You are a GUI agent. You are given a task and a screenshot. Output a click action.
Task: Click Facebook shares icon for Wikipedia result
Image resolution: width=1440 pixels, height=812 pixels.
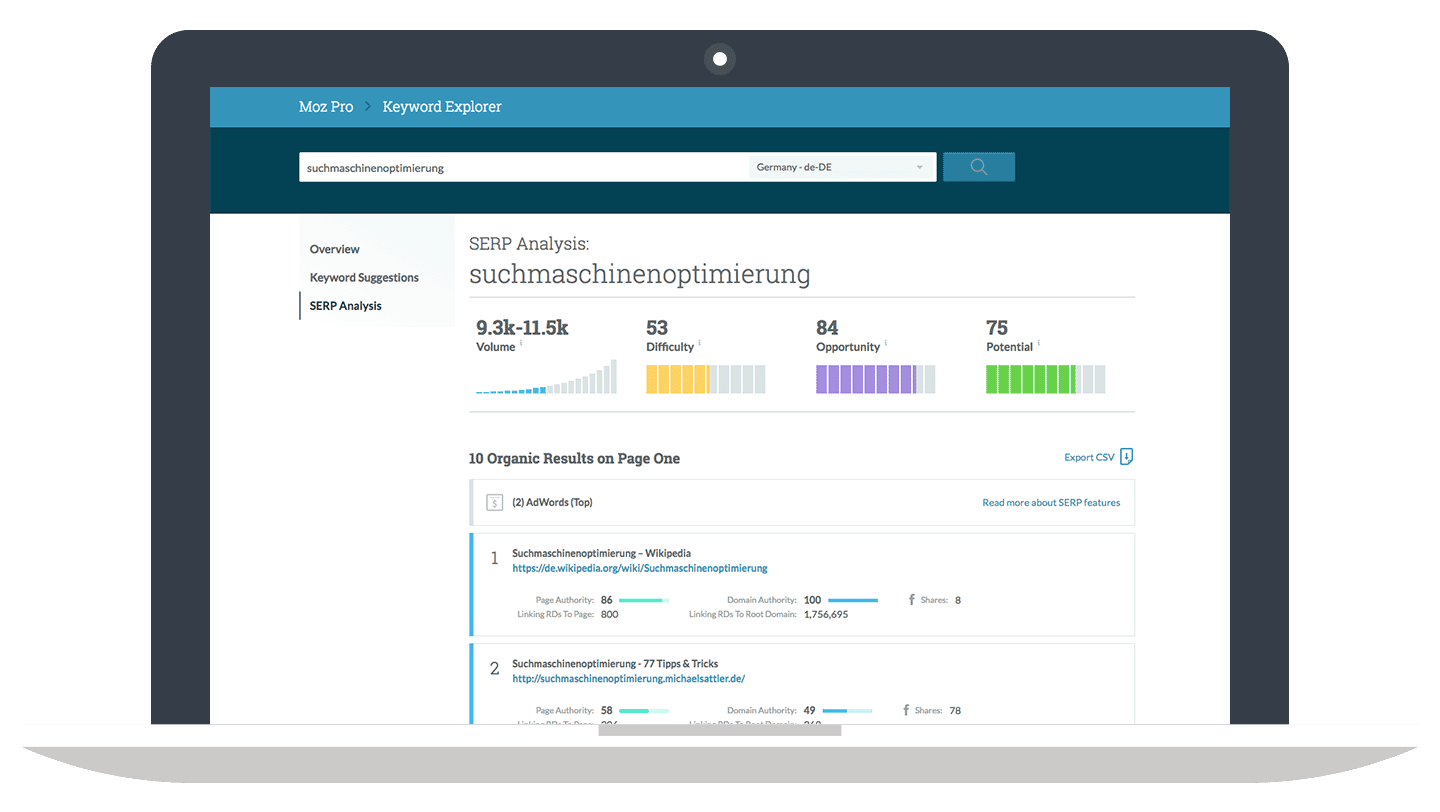(911, 600)
